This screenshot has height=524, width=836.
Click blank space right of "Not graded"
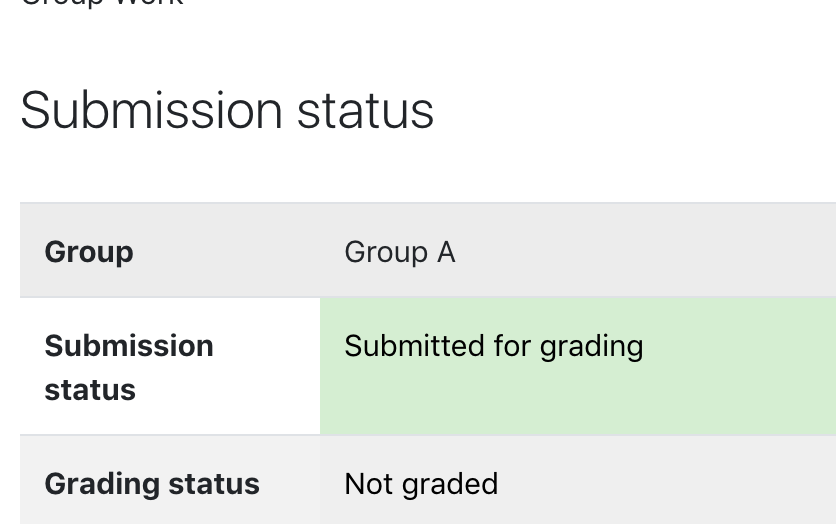(x=666, y=484)
